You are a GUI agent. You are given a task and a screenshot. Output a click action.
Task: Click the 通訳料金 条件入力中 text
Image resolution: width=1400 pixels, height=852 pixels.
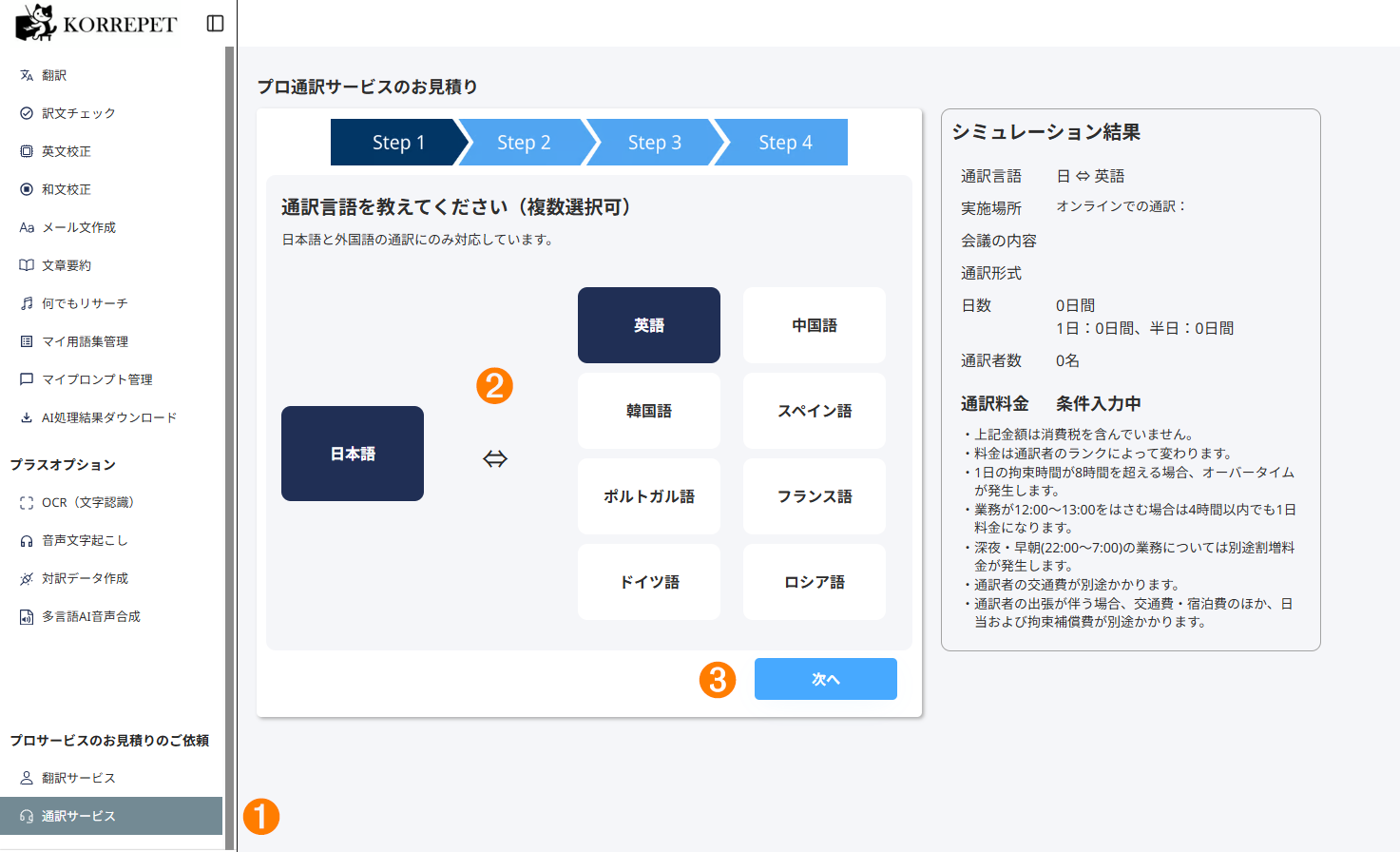pos(1050,403)
